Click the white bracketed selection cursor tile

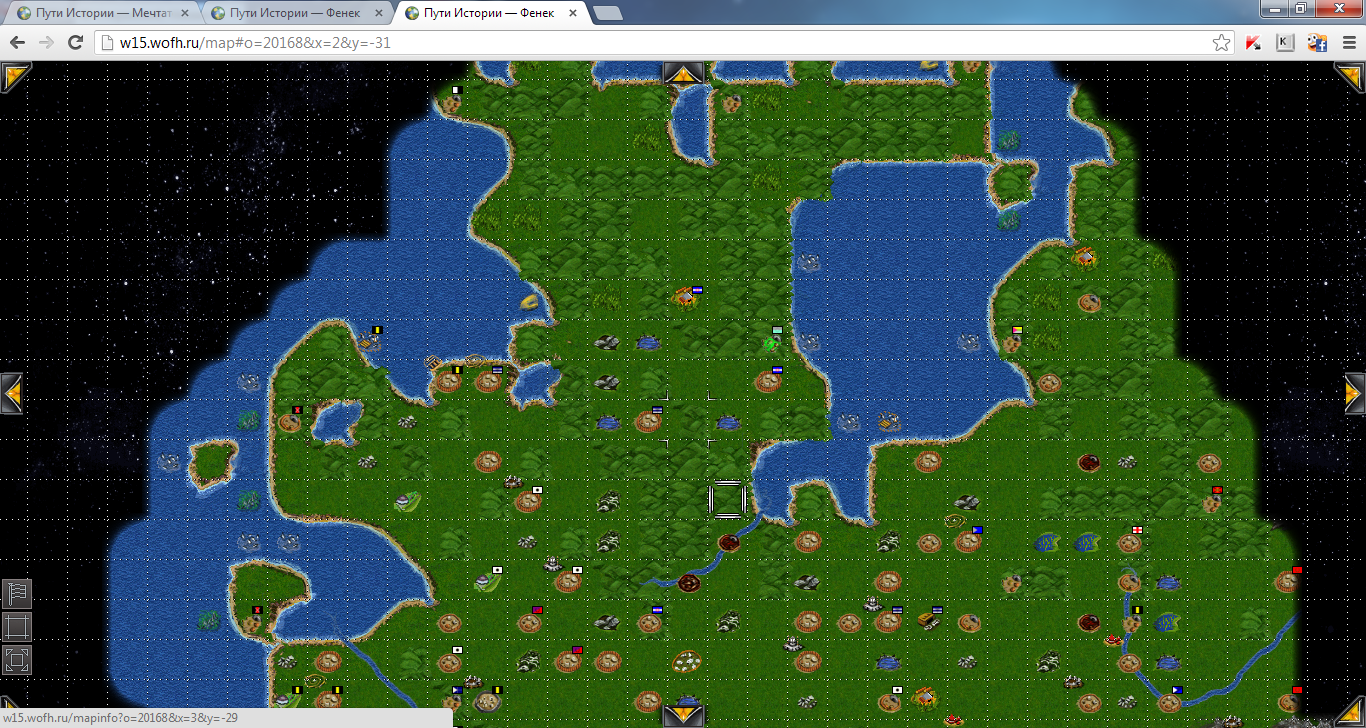(728, 499)
